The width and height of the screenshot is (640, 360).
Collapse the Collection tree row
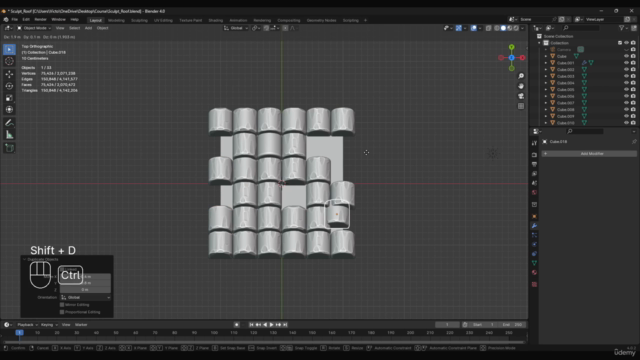pos(539,43)
